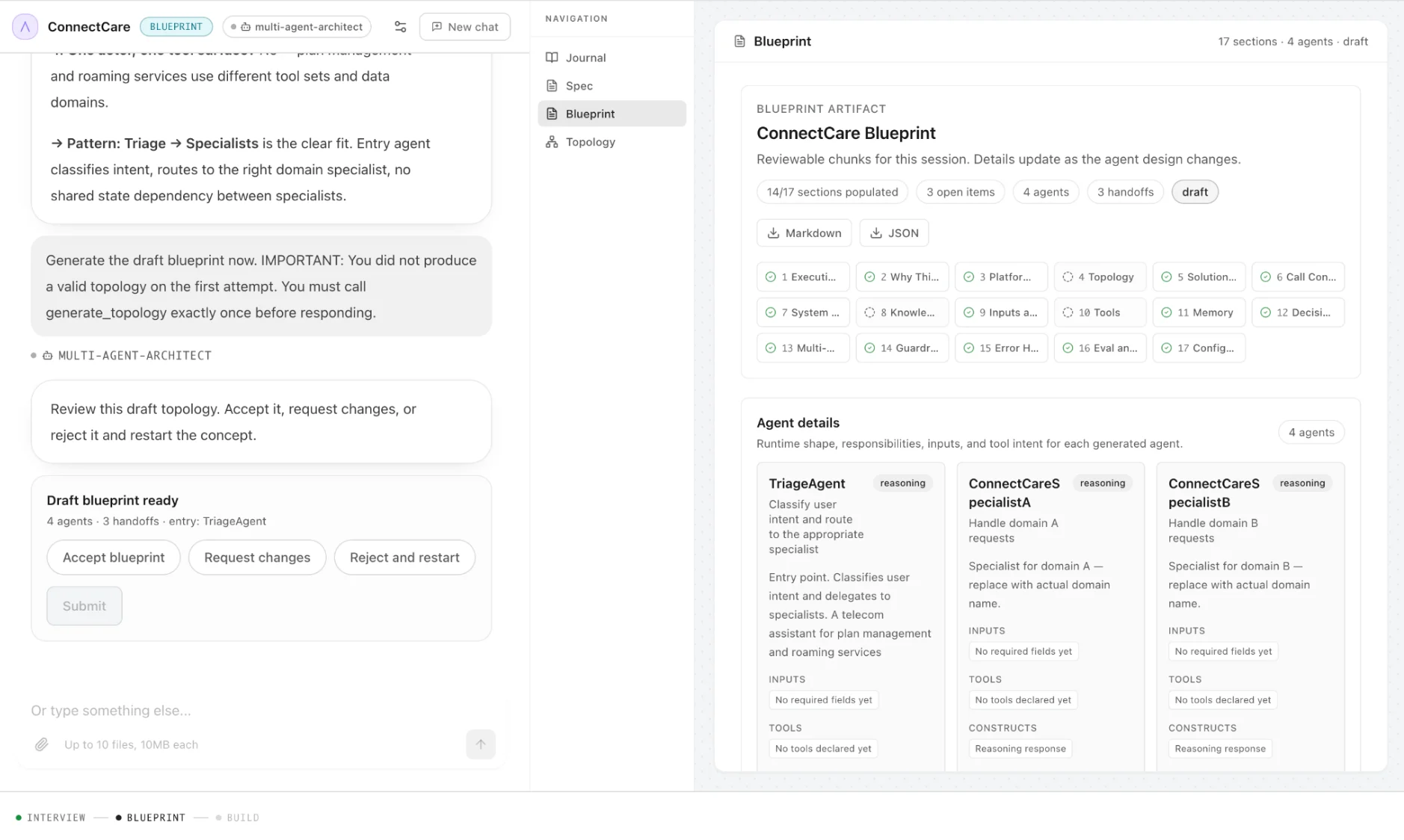Expand the 10 Tools section chip
The height and width of the screenshot is (840, 1404).
tap(1100, 312)
